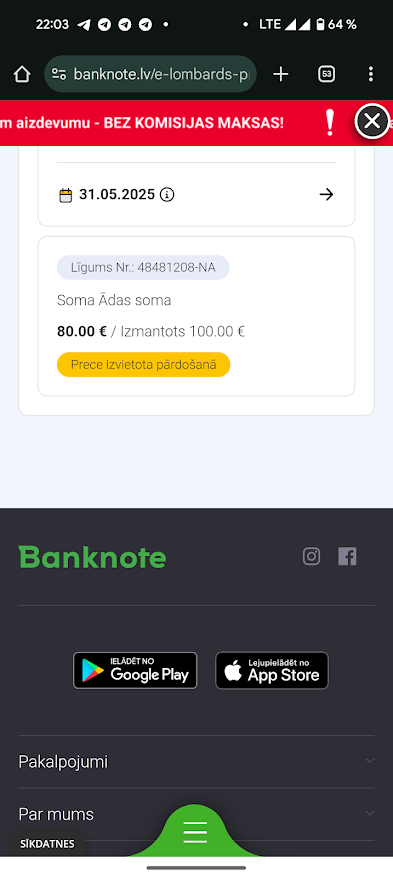
Task: Tap the Banknote logo in the footer
Action: click(93, 557)
